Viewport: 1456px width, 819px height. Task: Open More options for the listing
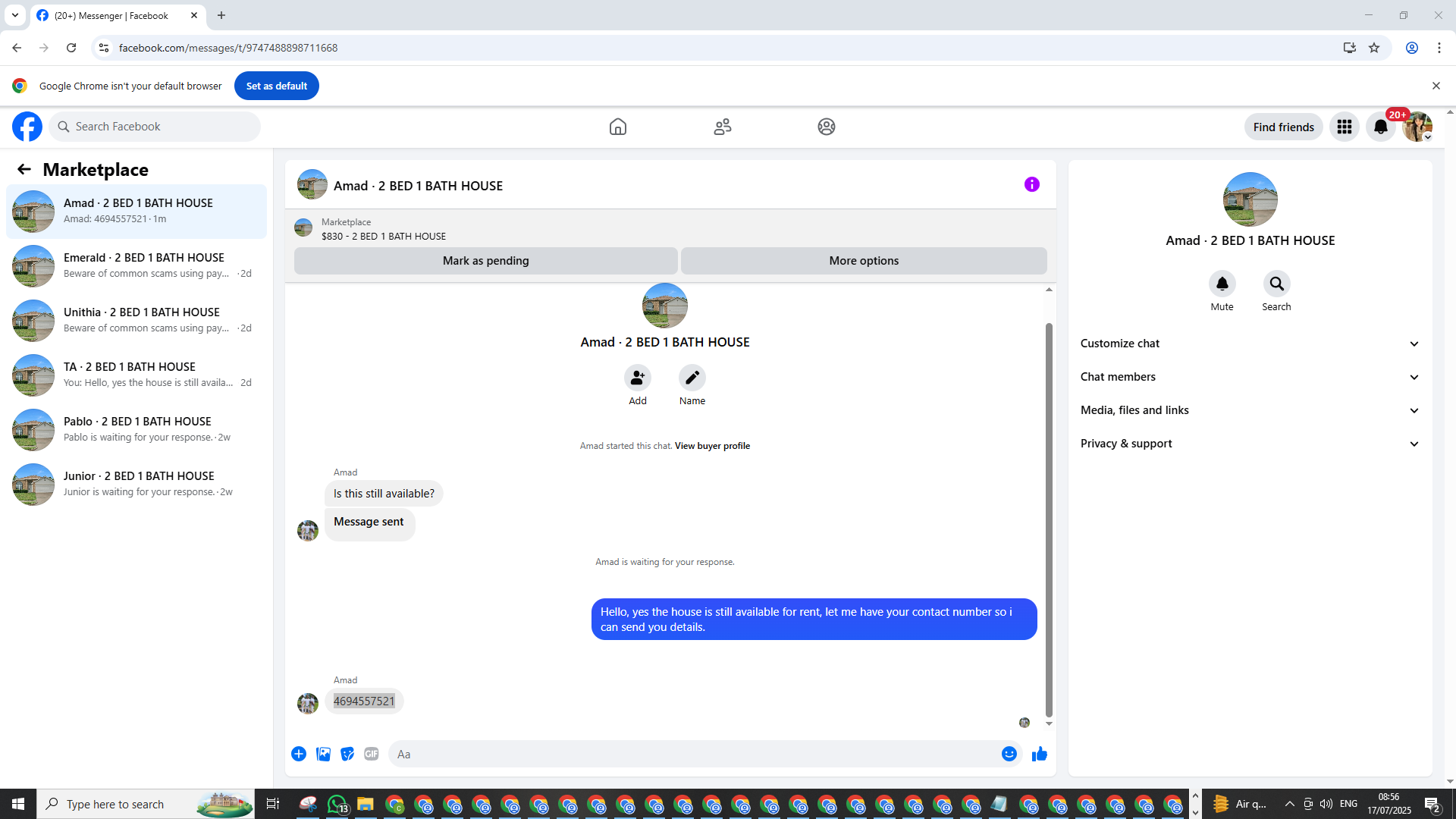pos(864,261)
